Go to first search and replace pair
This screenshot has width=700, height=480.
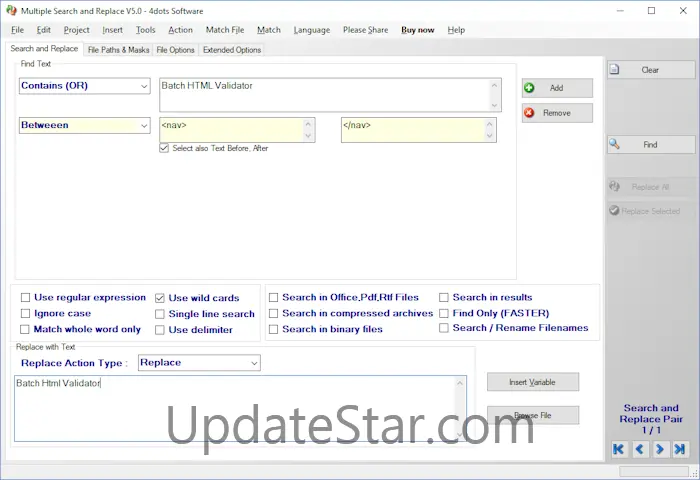(619, 449)
